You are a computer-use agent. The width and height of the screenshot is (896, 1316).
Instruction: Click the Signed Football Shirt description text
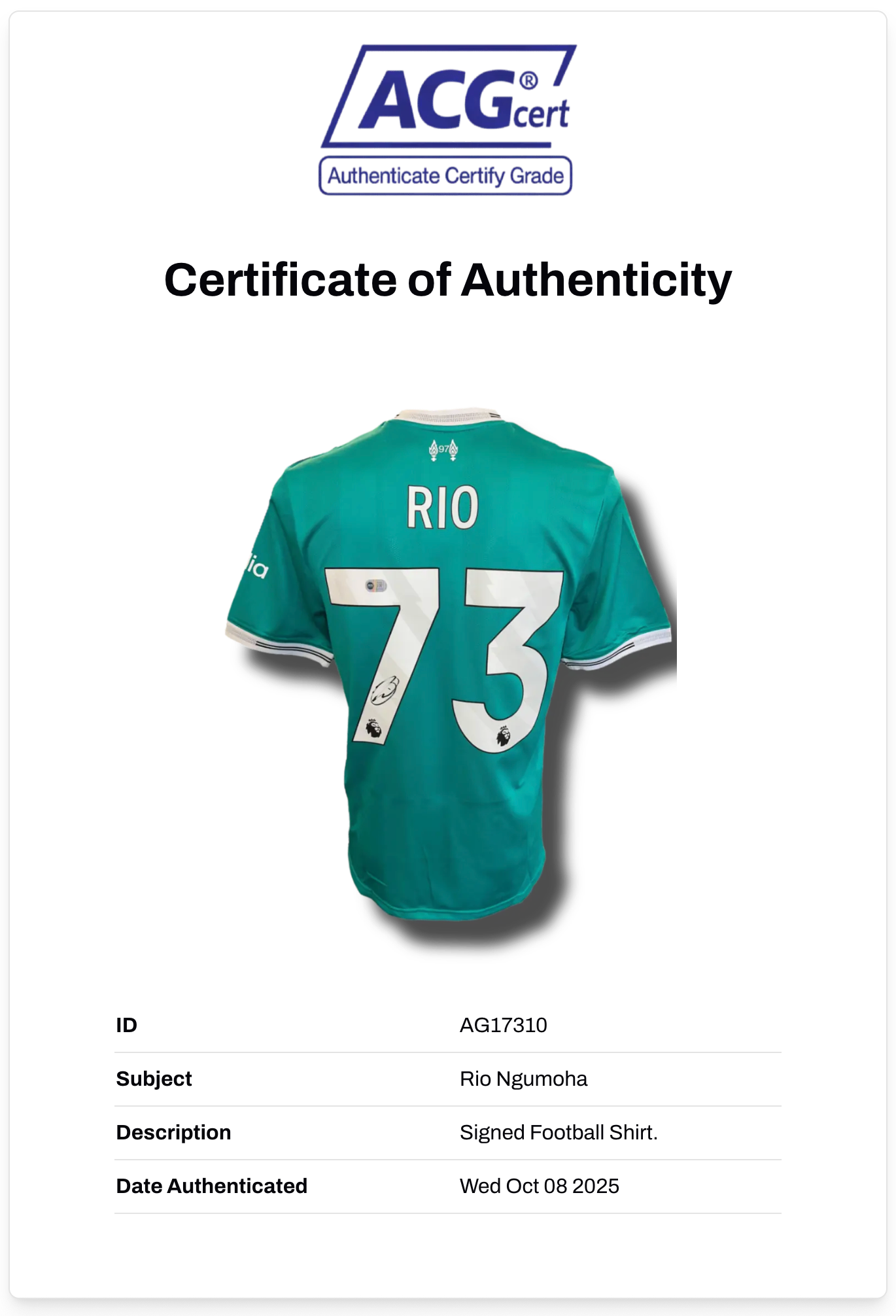[559, 1132]
